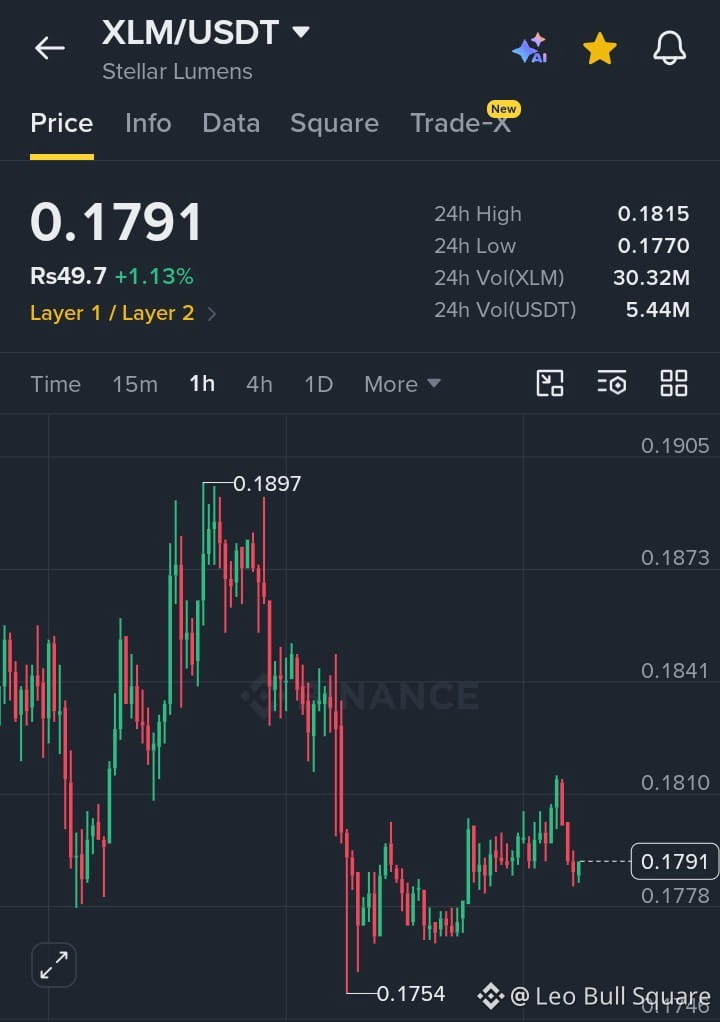Open the Trade-X tab
Viewport: 720px width, 1022px height.
click(x=461, y=123)
